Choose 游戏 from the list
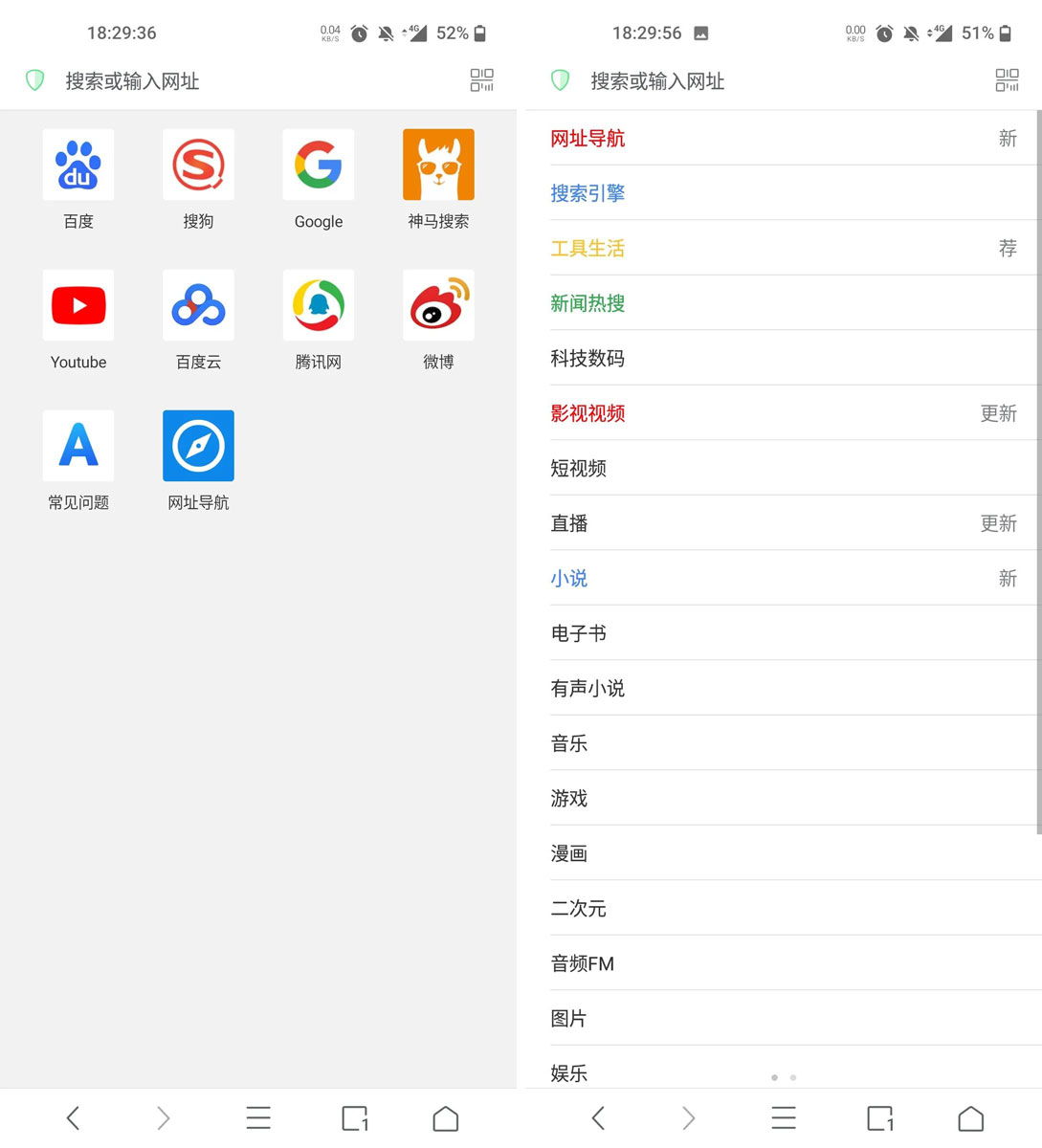Screen dimensions: 1042x1148 tap(784, 798)
